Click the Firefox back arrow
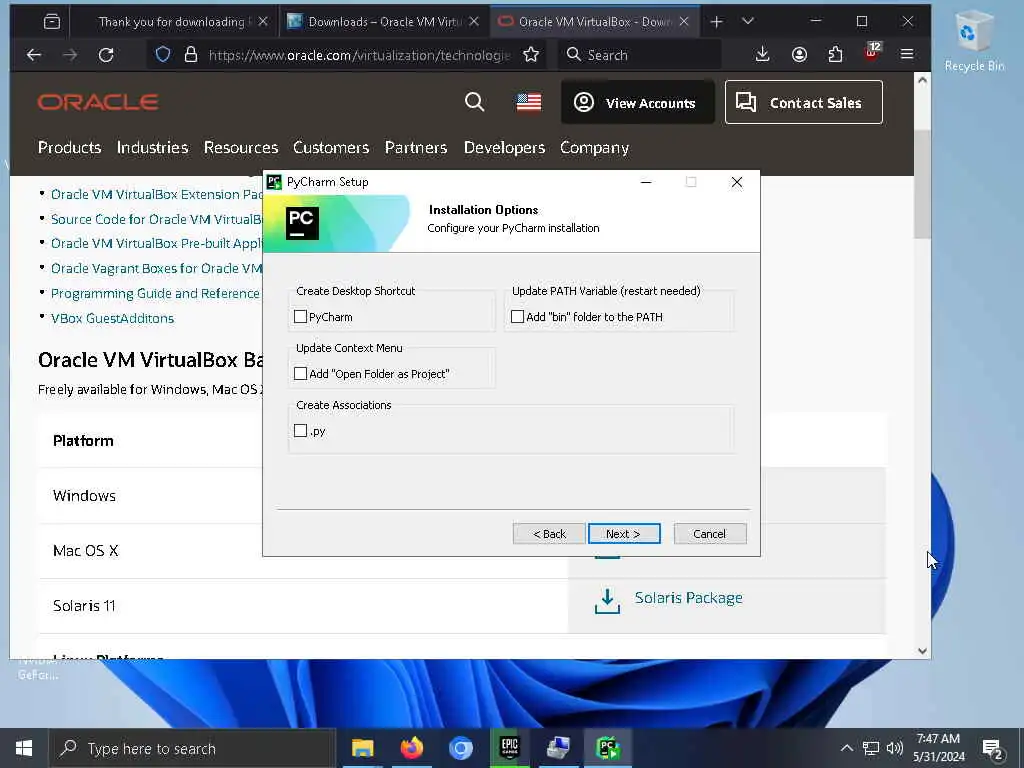 [x=34, y=55]
